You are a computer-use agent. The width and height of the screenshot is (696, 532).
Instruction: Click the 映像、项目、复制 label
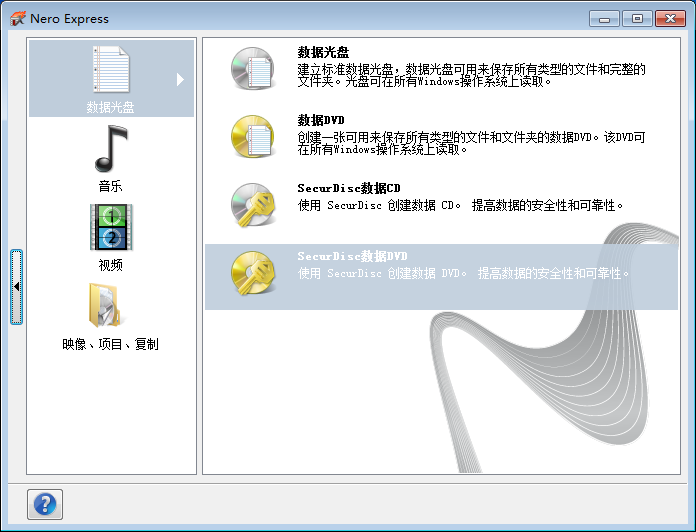coord(111,344)
